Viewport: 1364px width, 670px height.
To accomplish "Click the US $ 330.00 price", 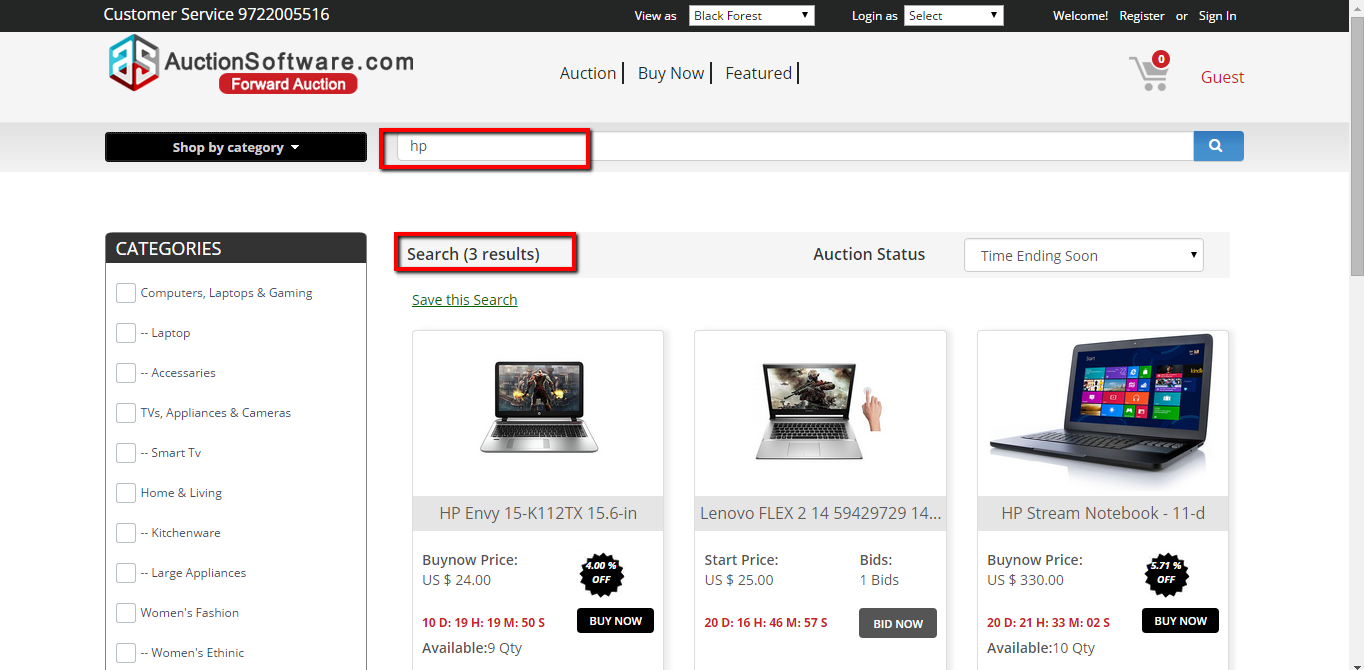I will 1025,580.
